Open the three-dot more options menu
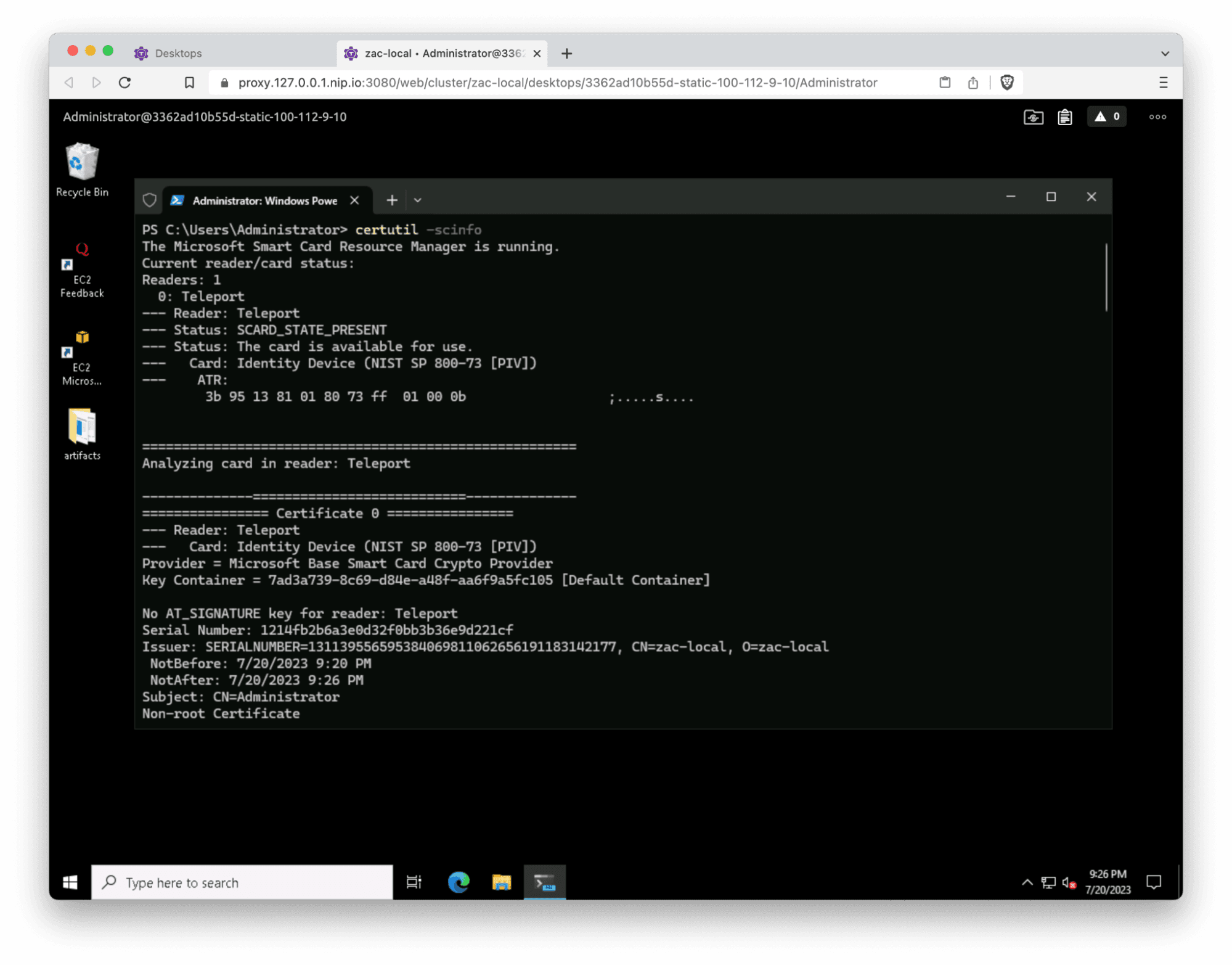 point(1157,117)
